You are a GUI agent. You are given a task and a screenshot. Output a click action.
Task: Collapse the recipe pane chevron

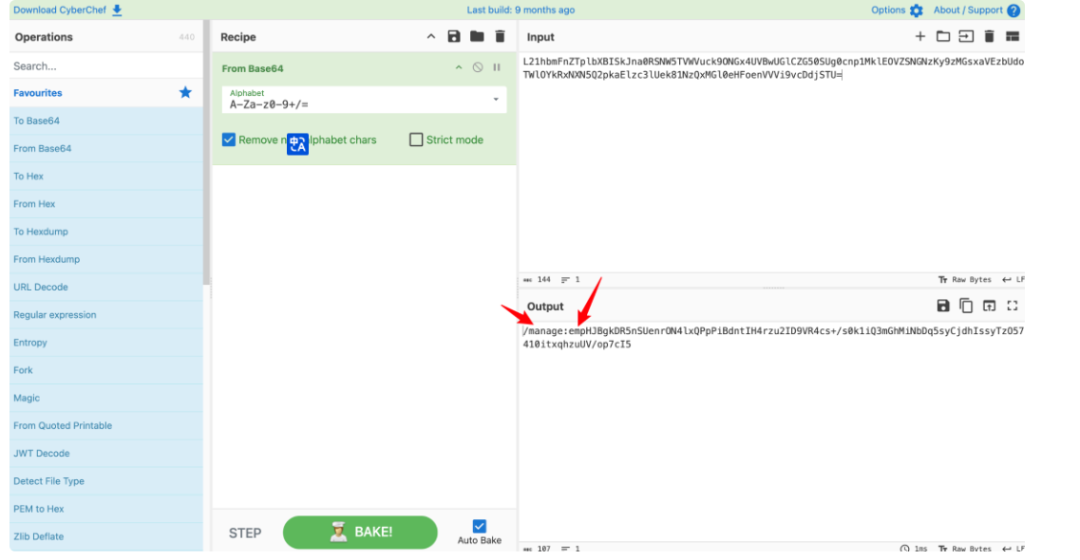pyautogui.click(x=431, y=37)
